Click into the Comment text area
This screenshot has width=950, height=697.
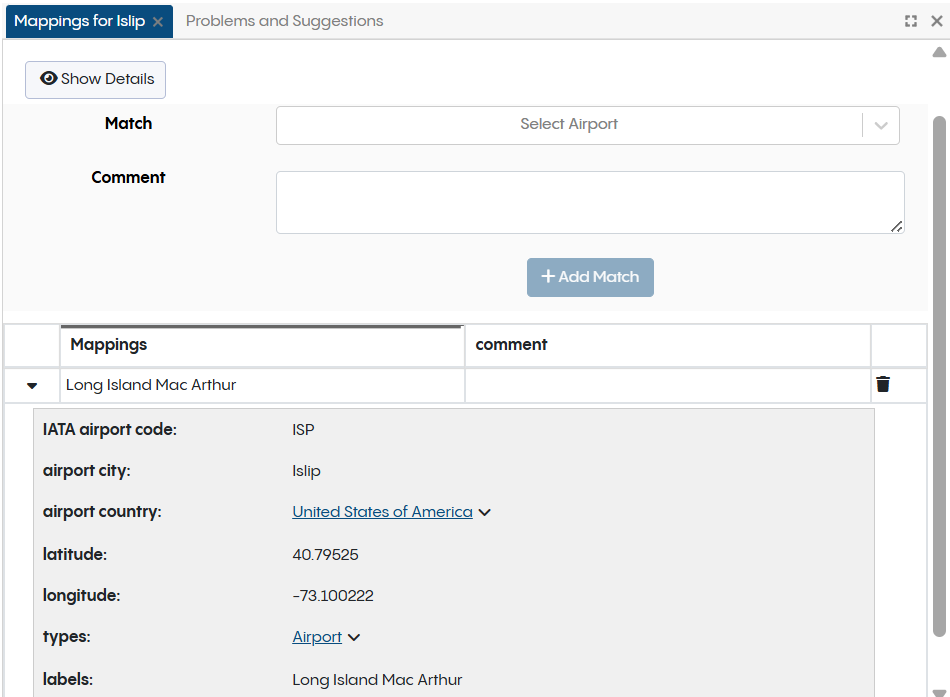click(589, 202)
